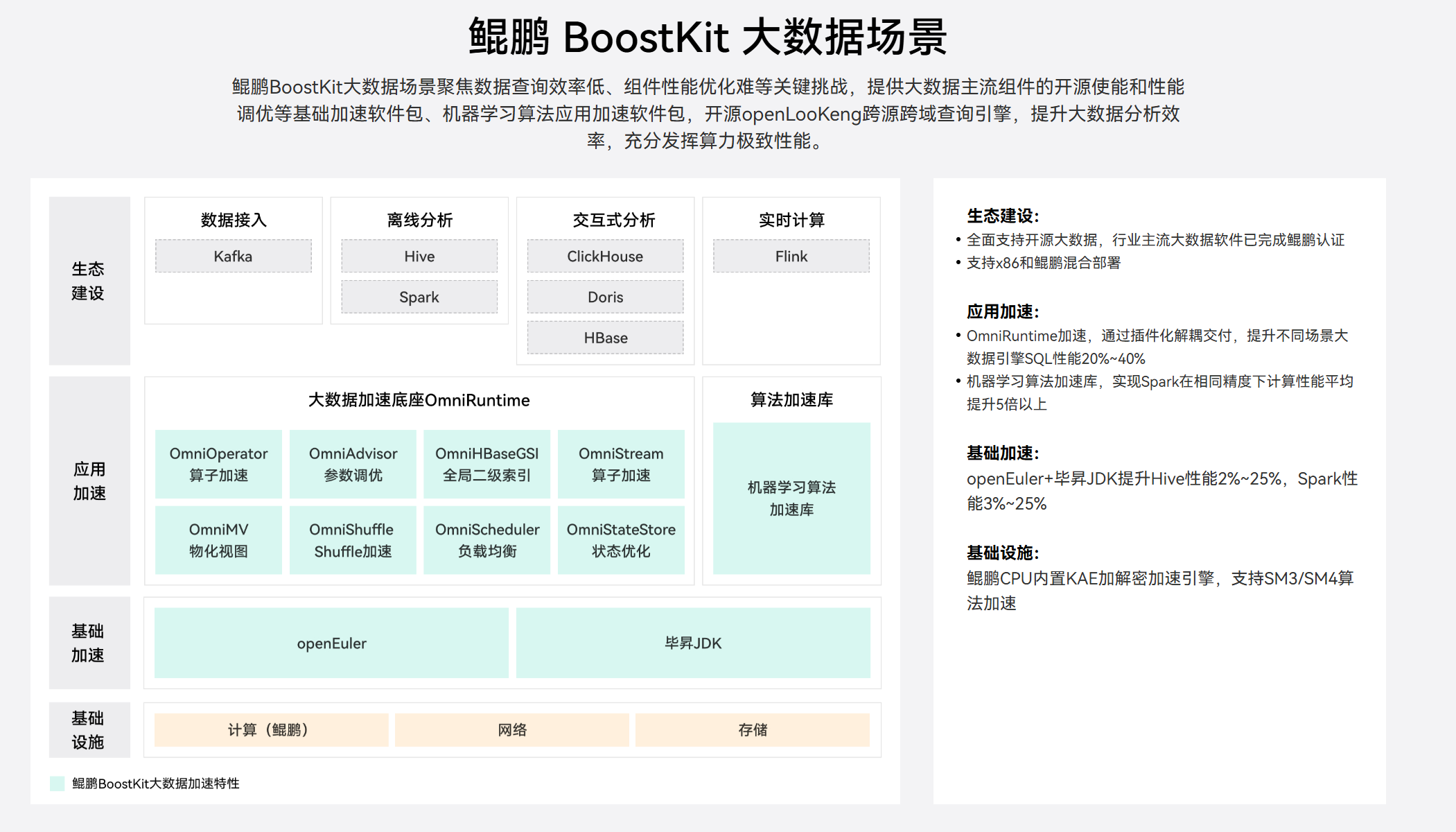Screen dimensions: 1456x832
Task: Click the OmniHBaseGSI 全局二级索引 tile
Action: tap(486, 464)
